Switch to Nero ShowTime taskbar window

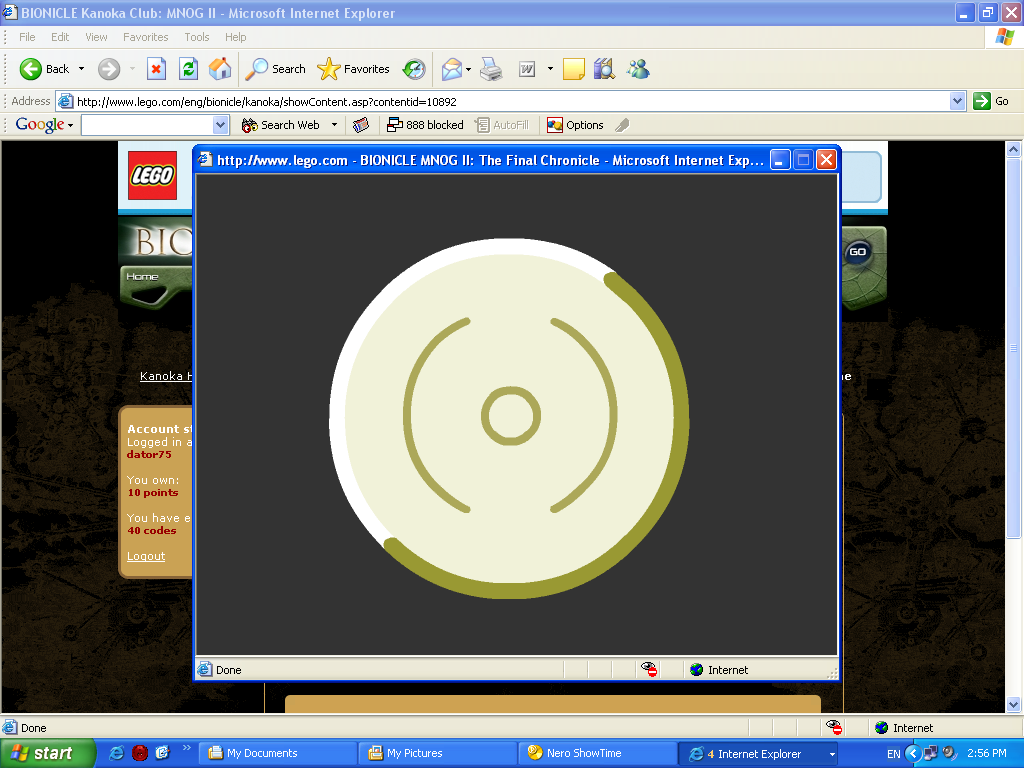pos(598,753)
